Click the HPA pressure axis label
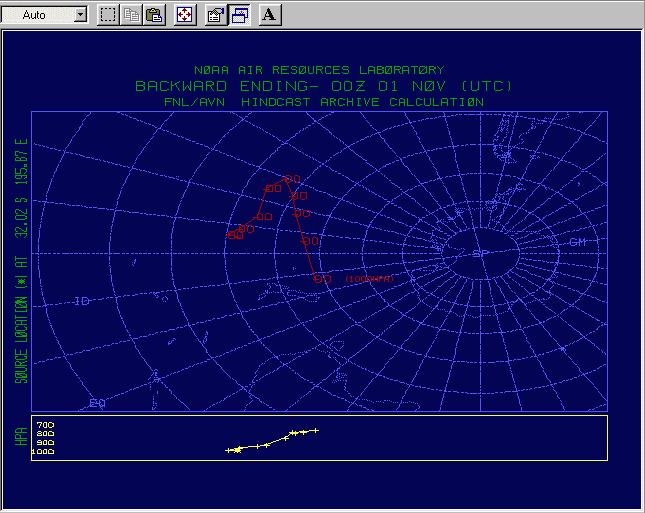Screen dimensions: 645x513 click(x=19, y=438)
